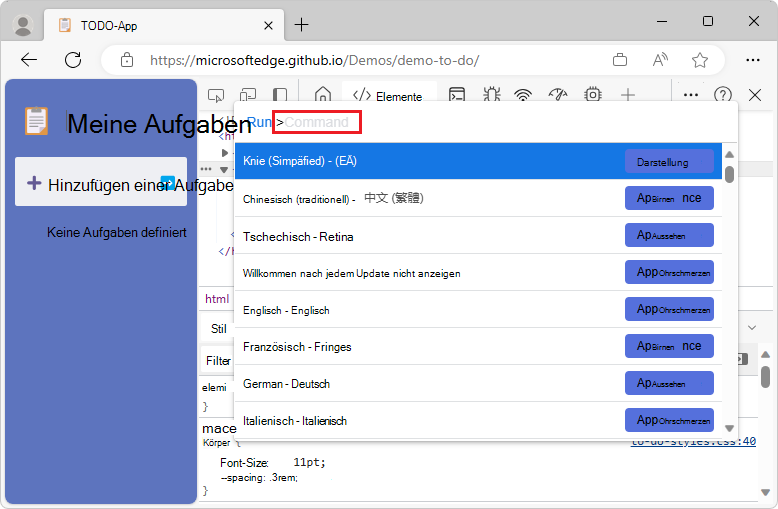This screenshot has width=778, height=509.
Task: Open the Network wifi icon tool
Action: 523,94
